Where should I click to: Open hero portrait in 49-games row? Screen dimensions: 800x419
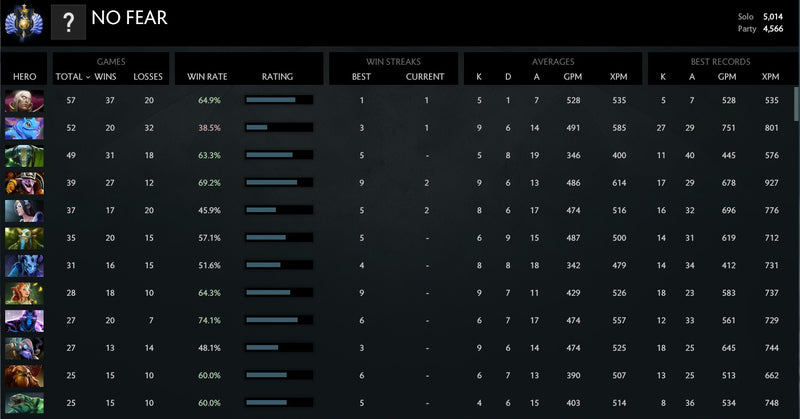23,155
